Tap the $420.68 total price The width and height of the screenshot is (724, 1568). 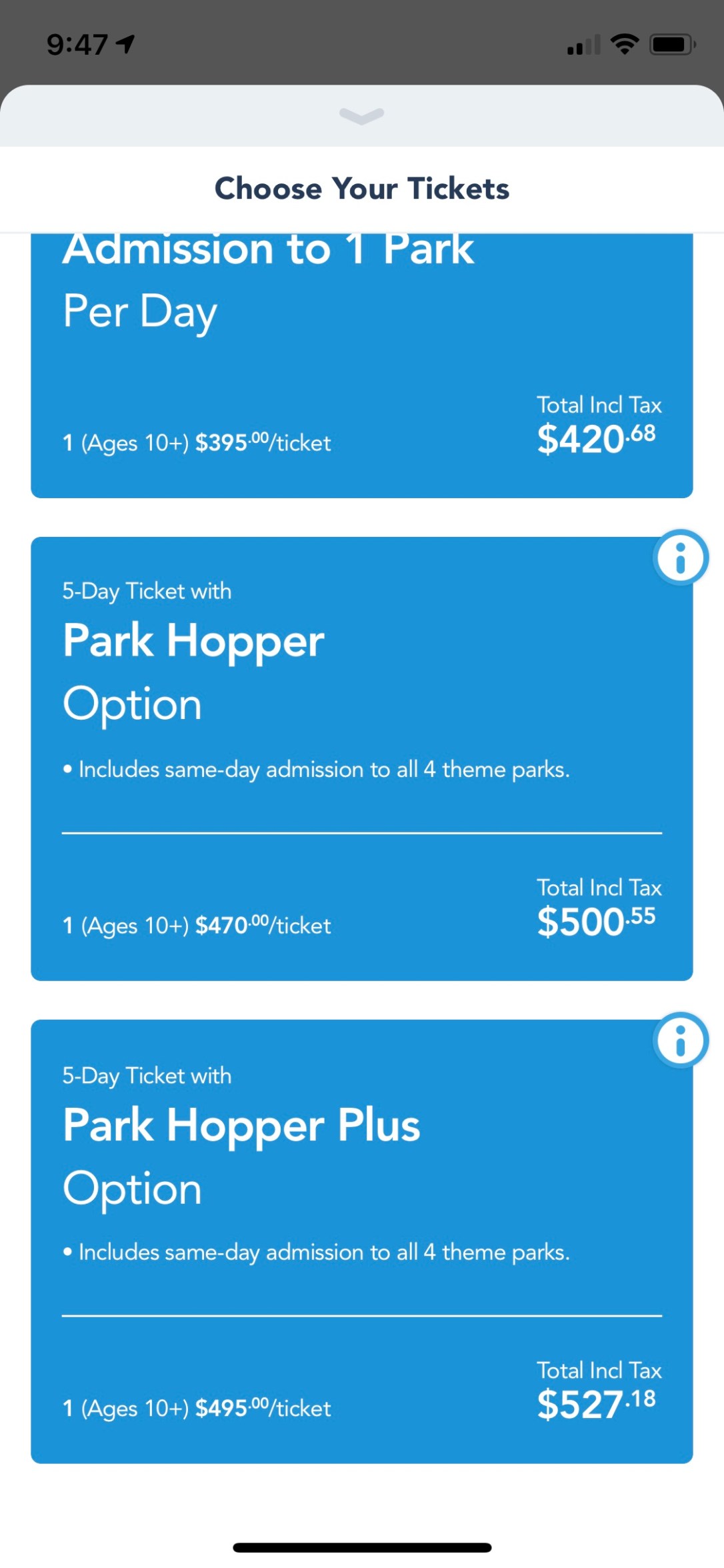(596, 439)
